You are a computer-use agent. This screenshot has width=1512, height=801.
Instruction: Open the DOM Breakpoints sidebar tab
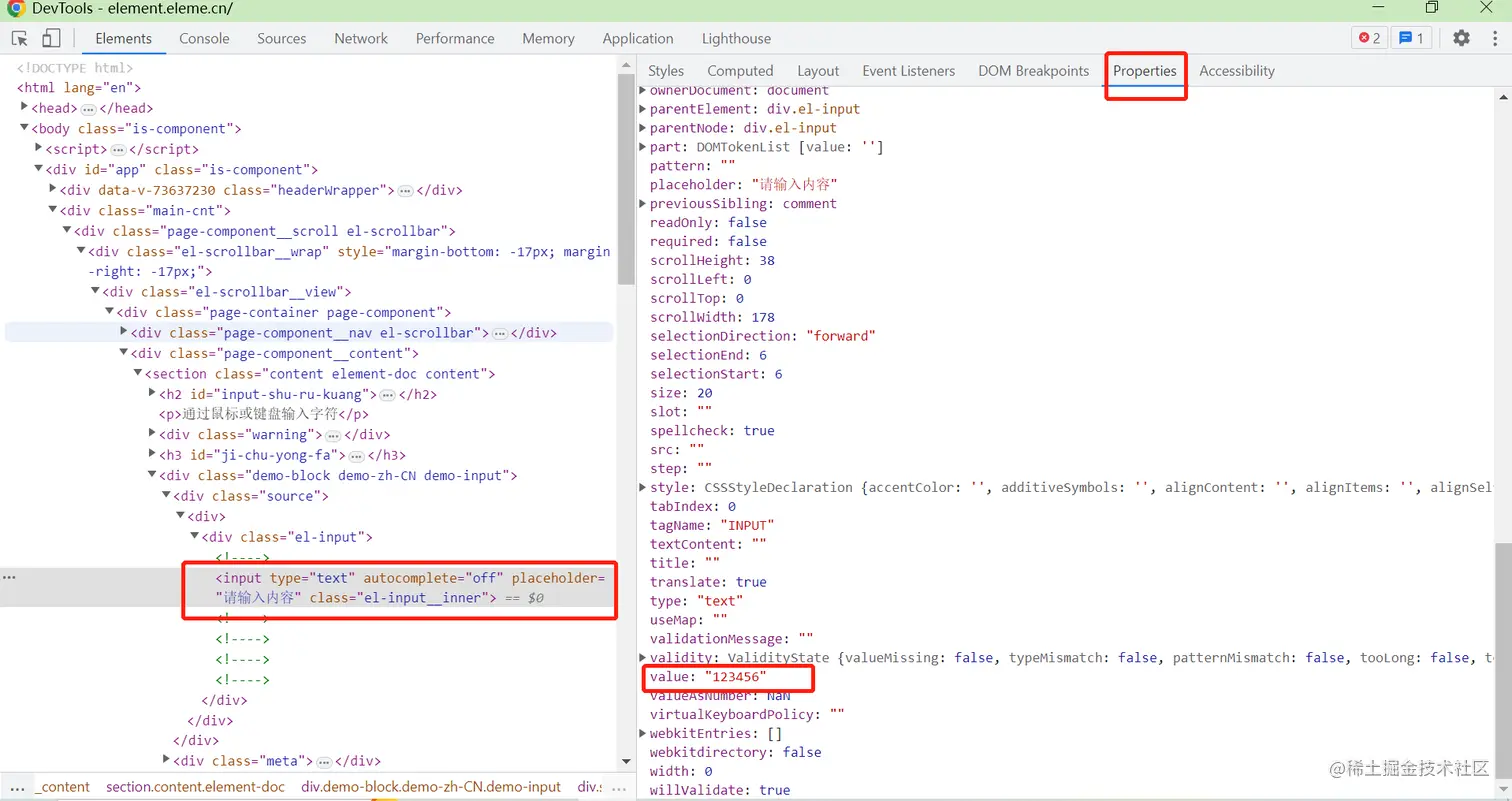[1033, 71]
